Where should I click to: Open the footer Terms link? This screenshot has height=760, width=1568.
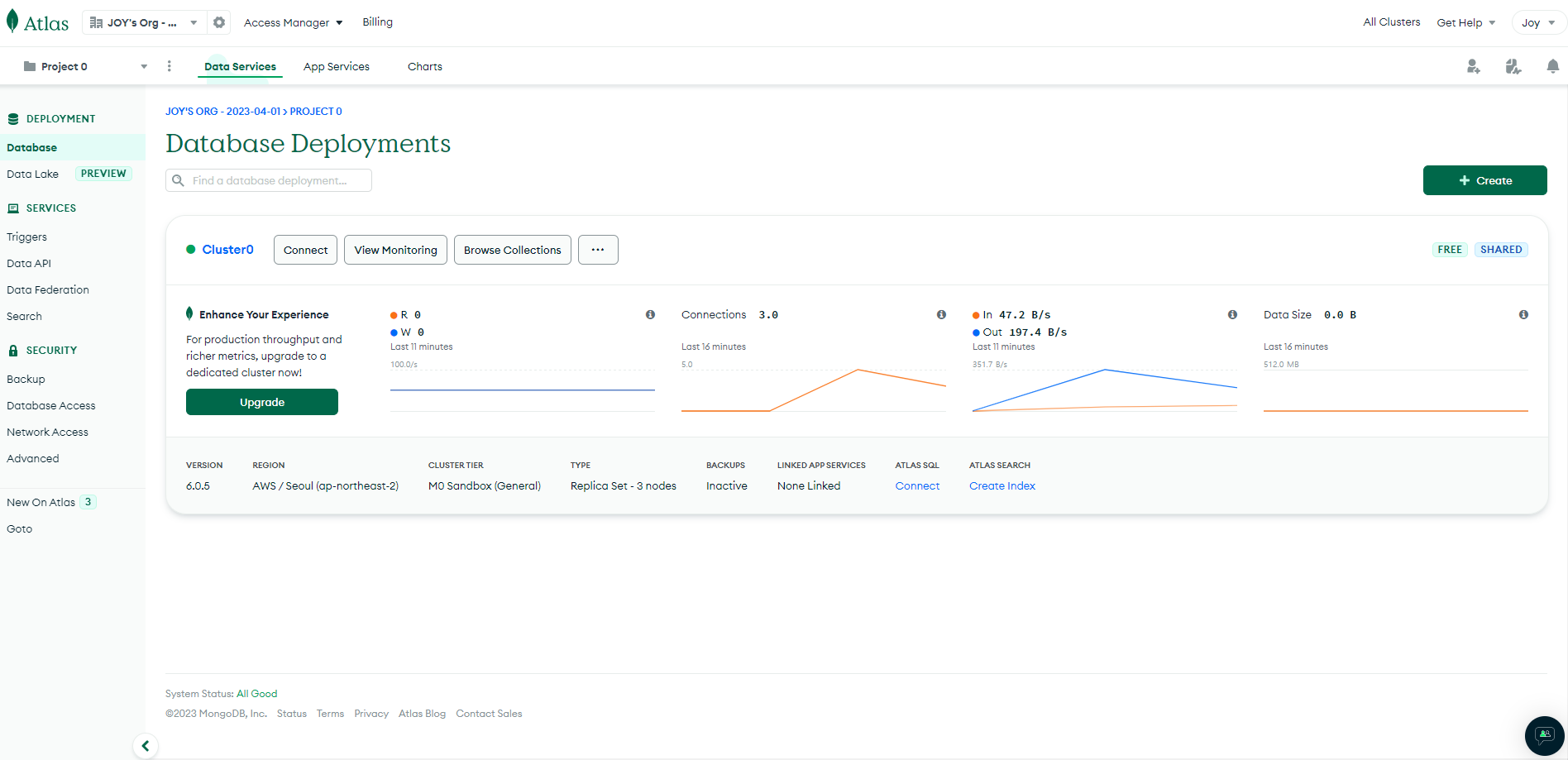(x=330, y=714)
